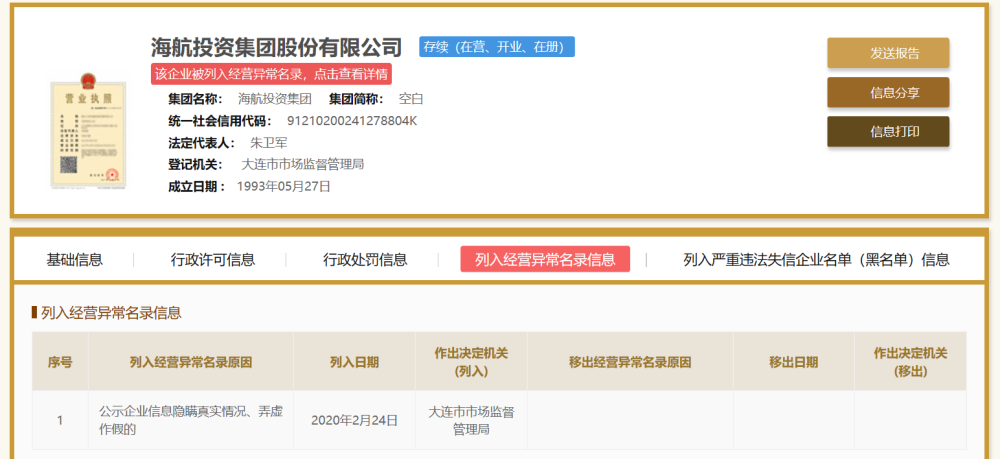Open the 列入严重违法失信企业名单 blacklist tab
The image size is (1000, 459).
(x=816, y=259)
